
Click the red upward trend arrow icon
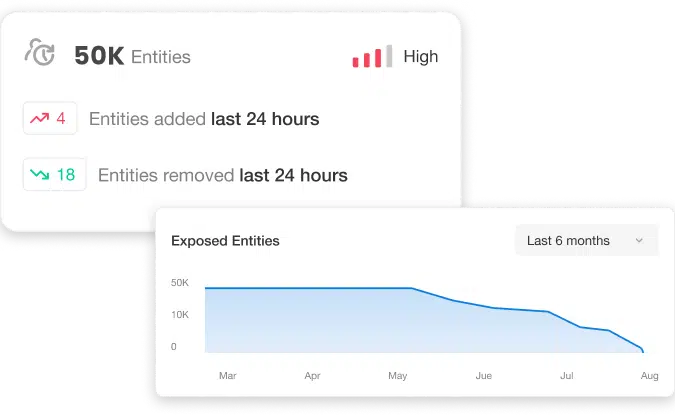click(x=40, y=119)
